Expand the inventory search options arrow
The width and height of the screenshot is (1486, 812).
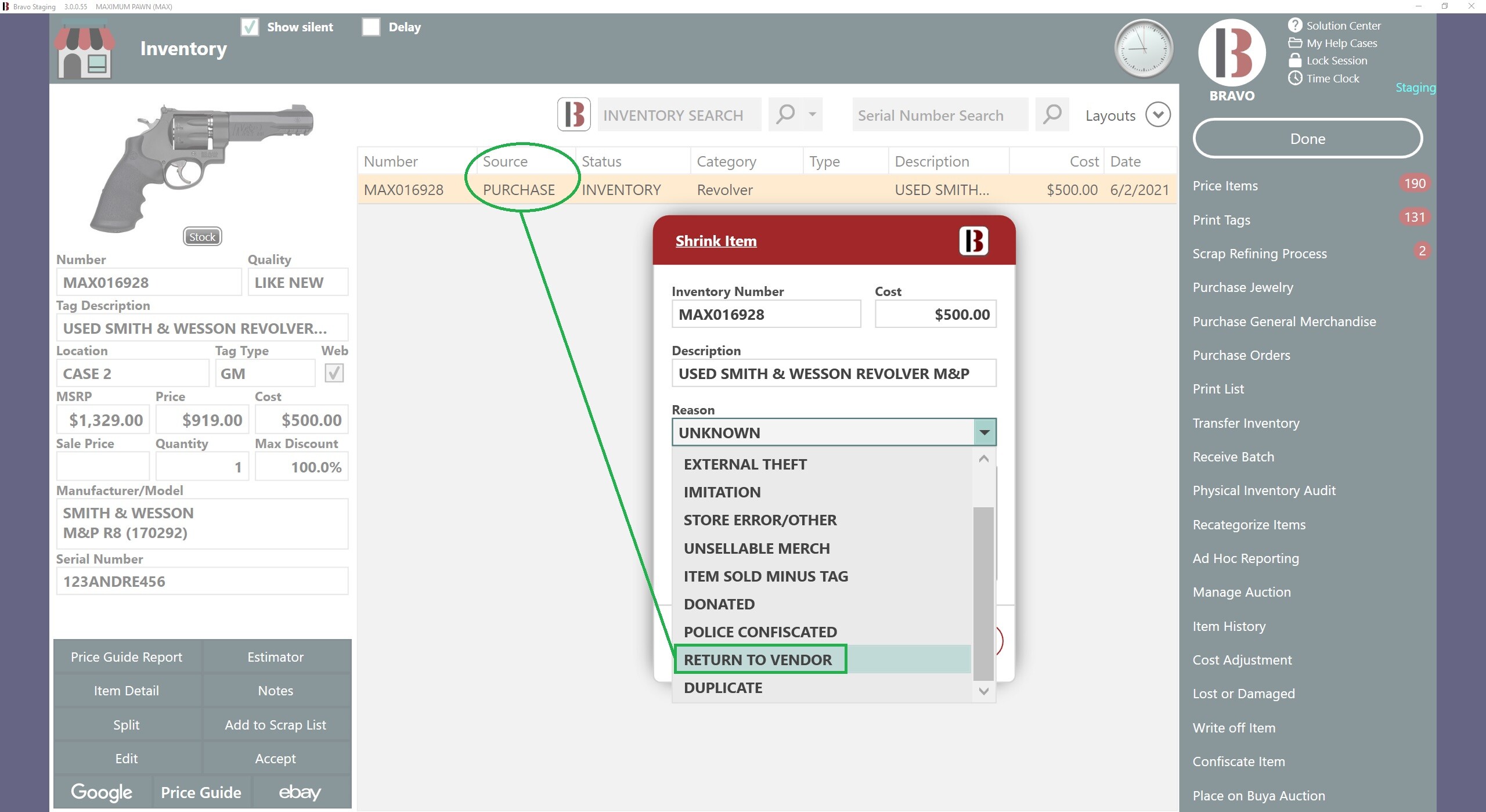(812, 114)
